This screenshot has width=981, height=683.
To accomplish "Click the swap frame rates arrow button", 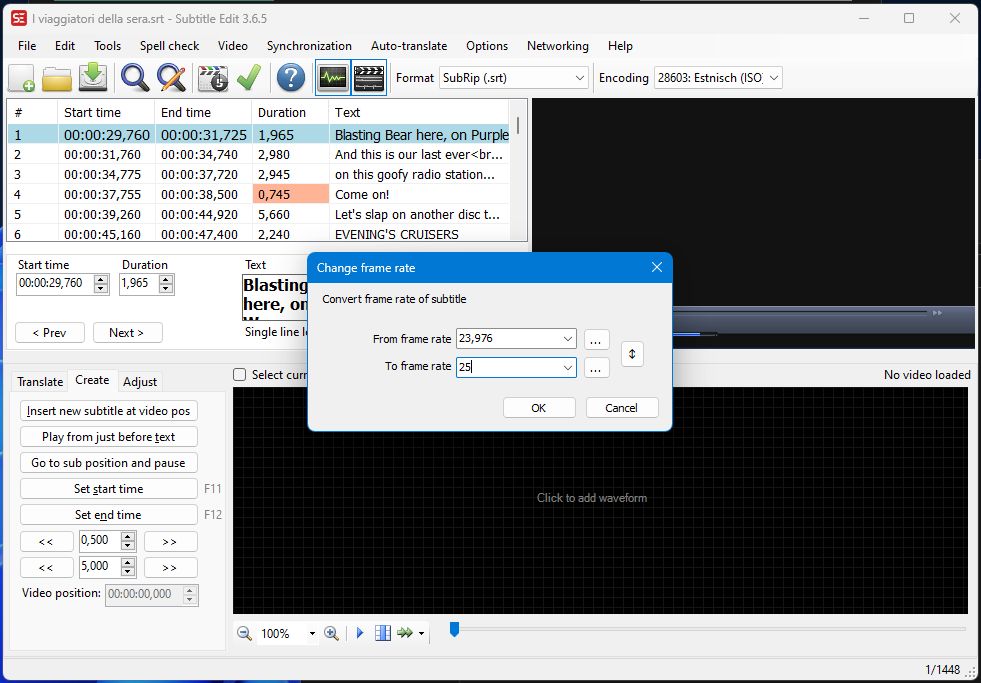I will pos(632,354).
